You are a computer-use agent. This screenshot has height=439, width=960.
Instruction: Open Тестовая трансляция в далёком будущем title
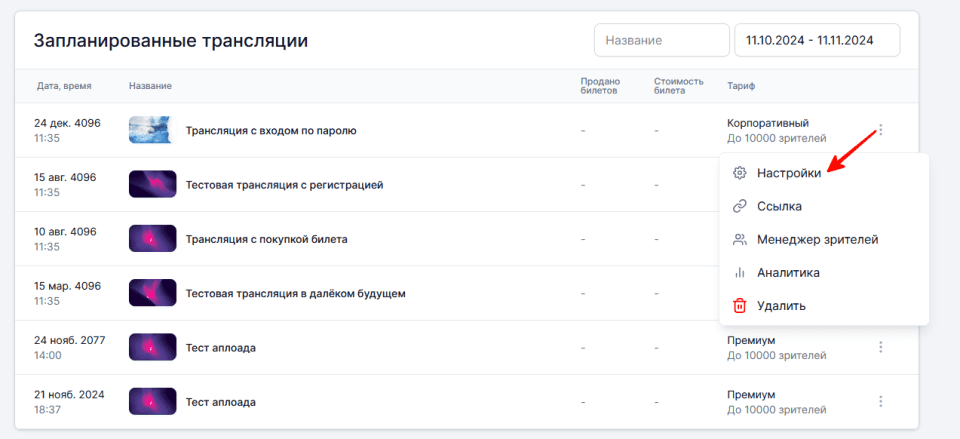(295, 293)
